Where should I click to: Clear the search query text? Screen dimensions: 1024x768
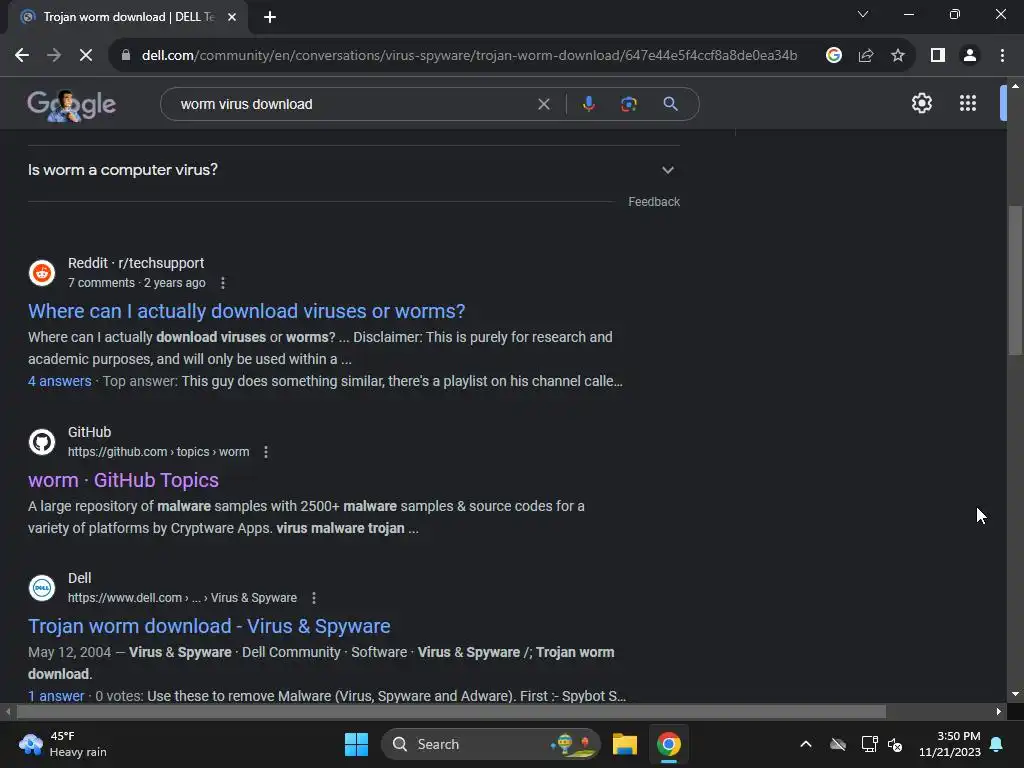(543, 104)
